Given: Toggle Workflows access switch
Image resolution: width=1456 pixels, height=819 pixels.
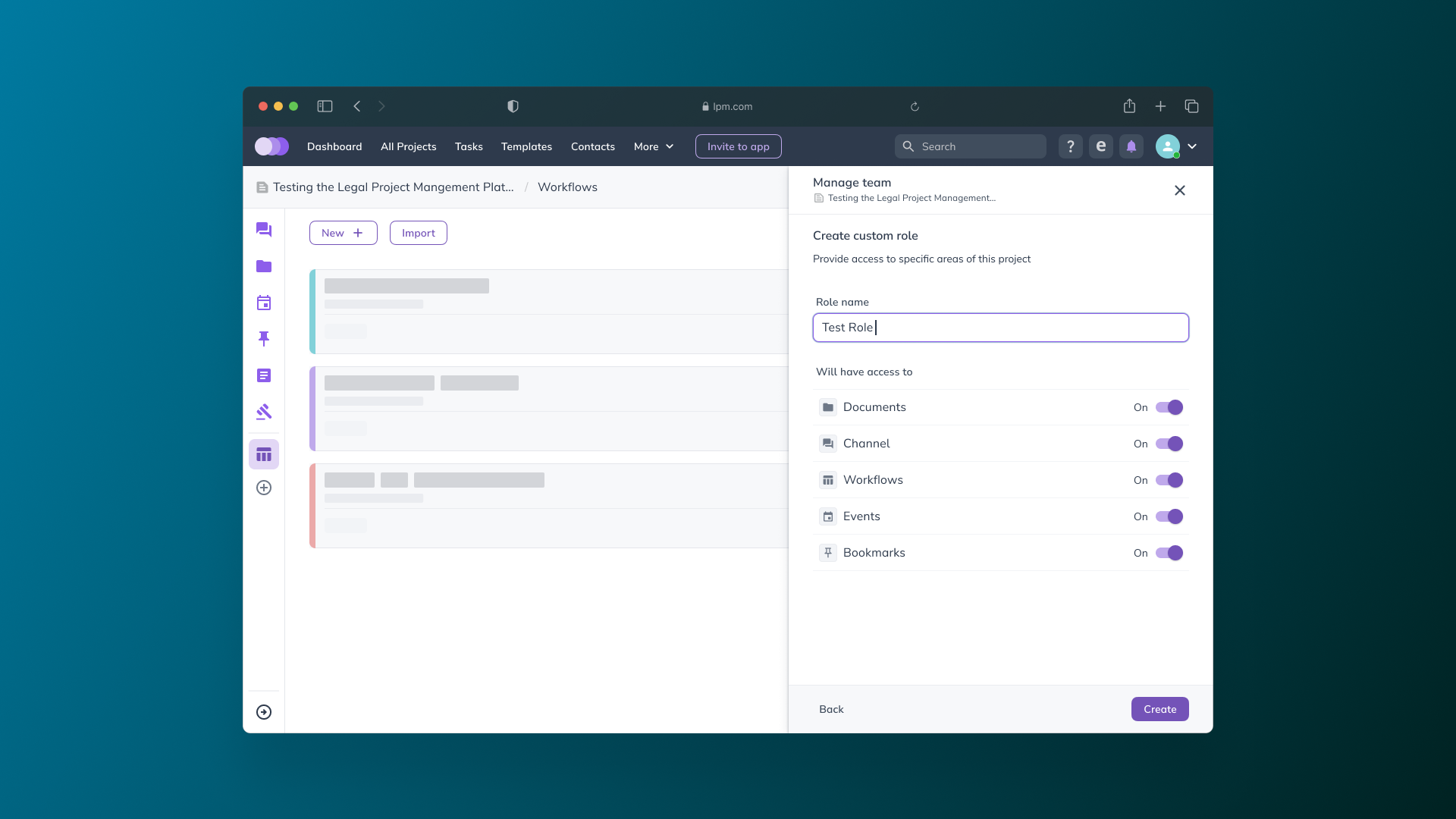Looking at the screenshot, I should [x=1169, y=480].
